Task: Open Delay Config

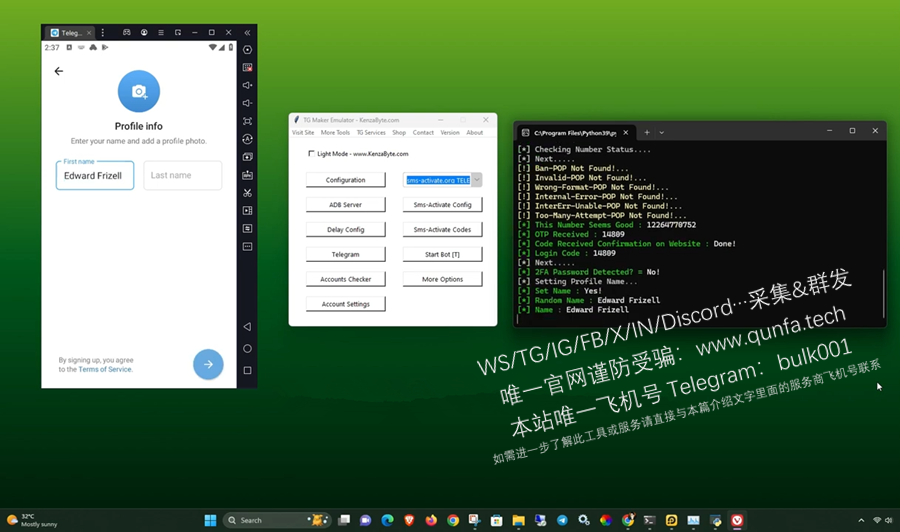Action: point(346,230)
